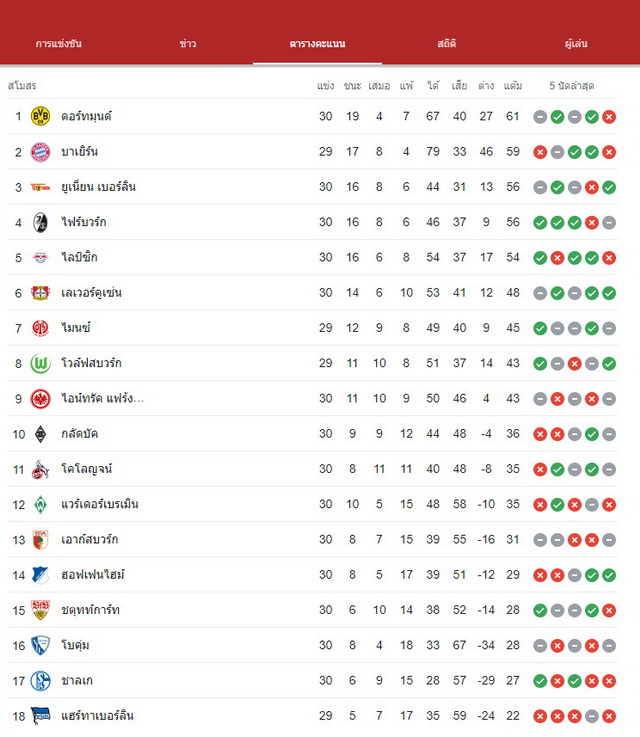Click the Schalke 04 blue logo
This screenshot has width=640, height=737.
coord(40,681)
